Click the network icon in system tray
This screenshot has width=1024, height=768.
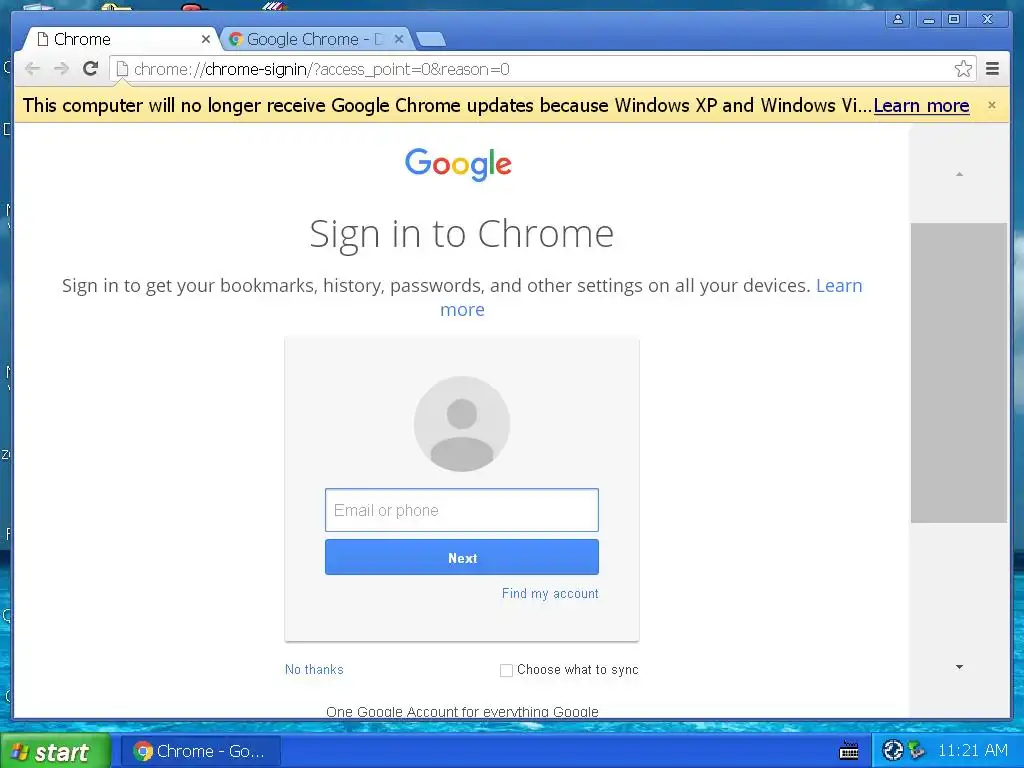point(917,750)
